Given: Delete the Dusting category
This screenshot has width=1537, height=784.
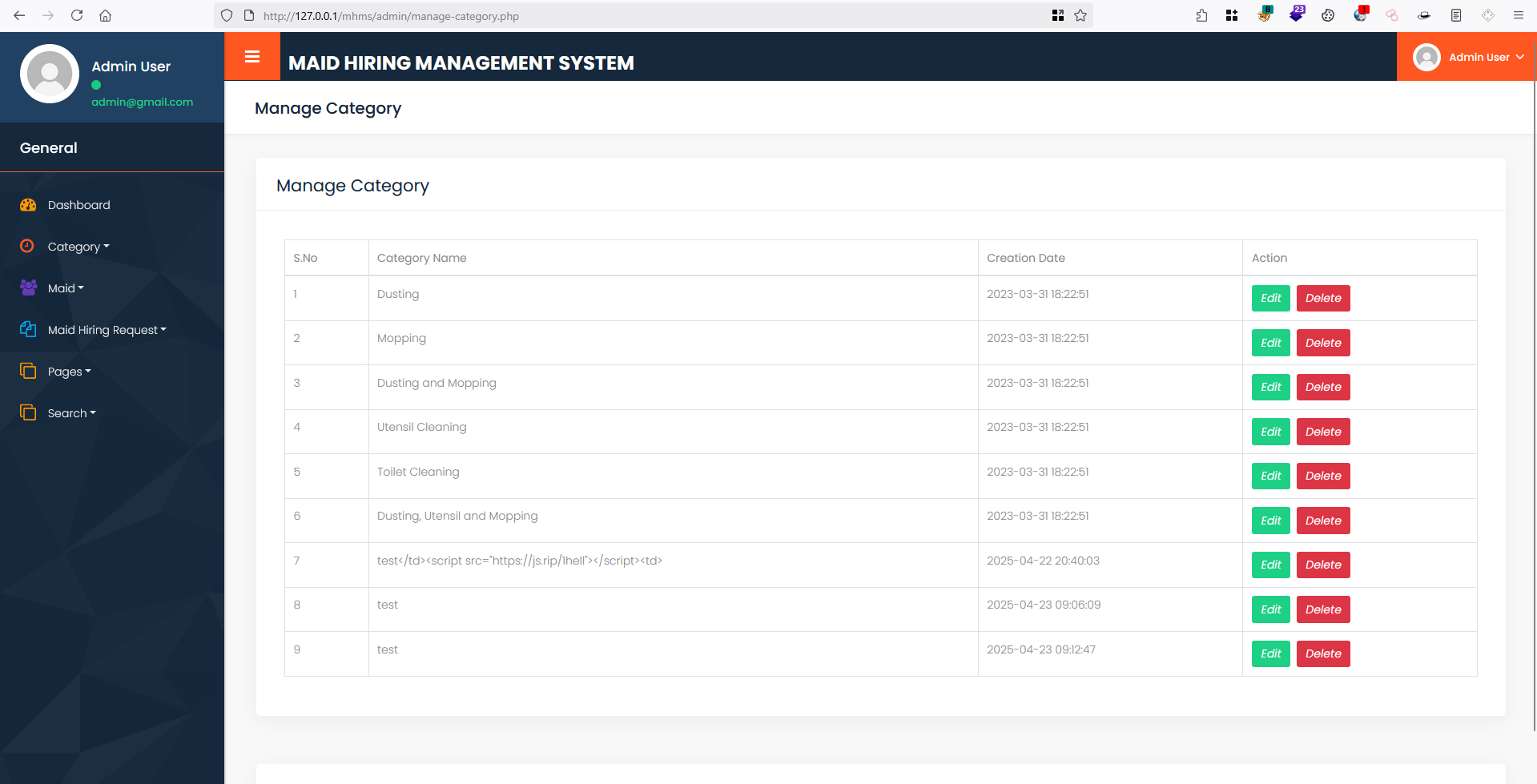Looking at the screenshot, I should [1323, 298].
